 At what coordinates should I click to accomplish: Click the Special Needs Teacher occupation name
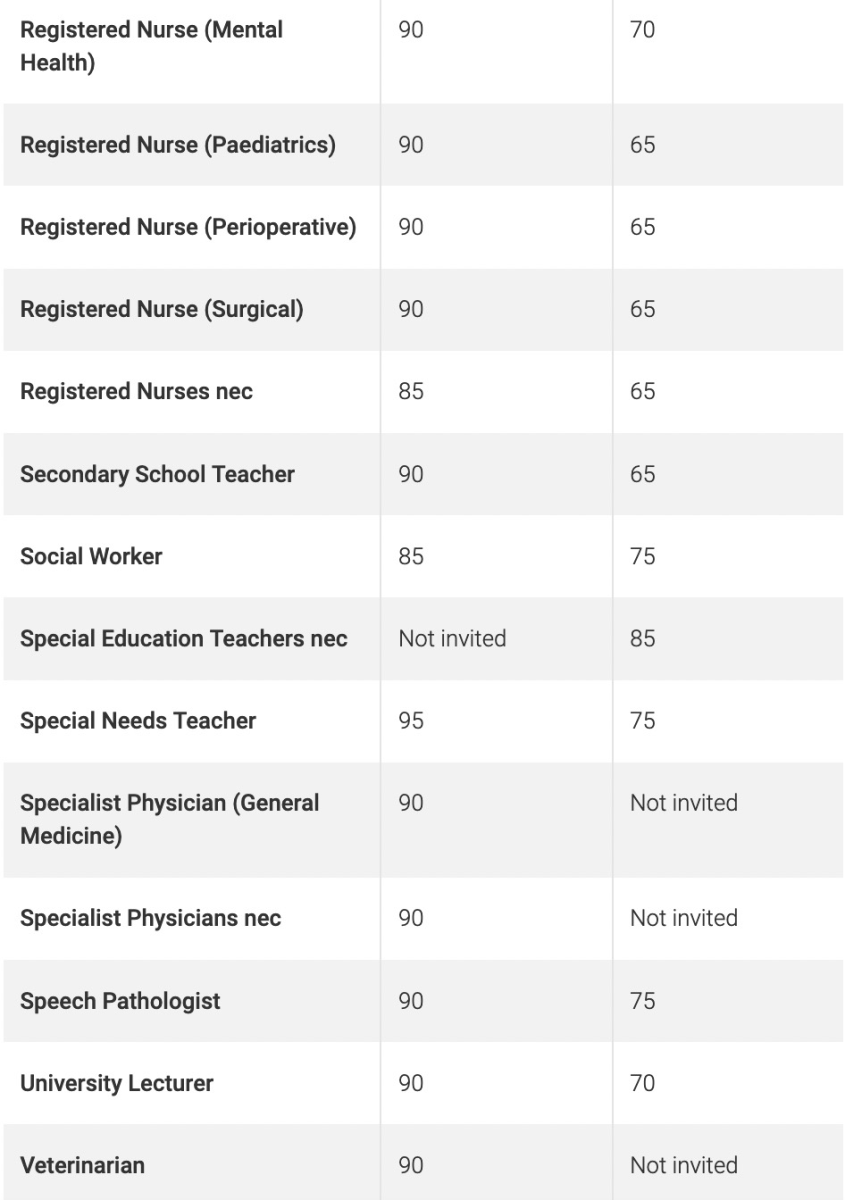click(x=138, y=720)
